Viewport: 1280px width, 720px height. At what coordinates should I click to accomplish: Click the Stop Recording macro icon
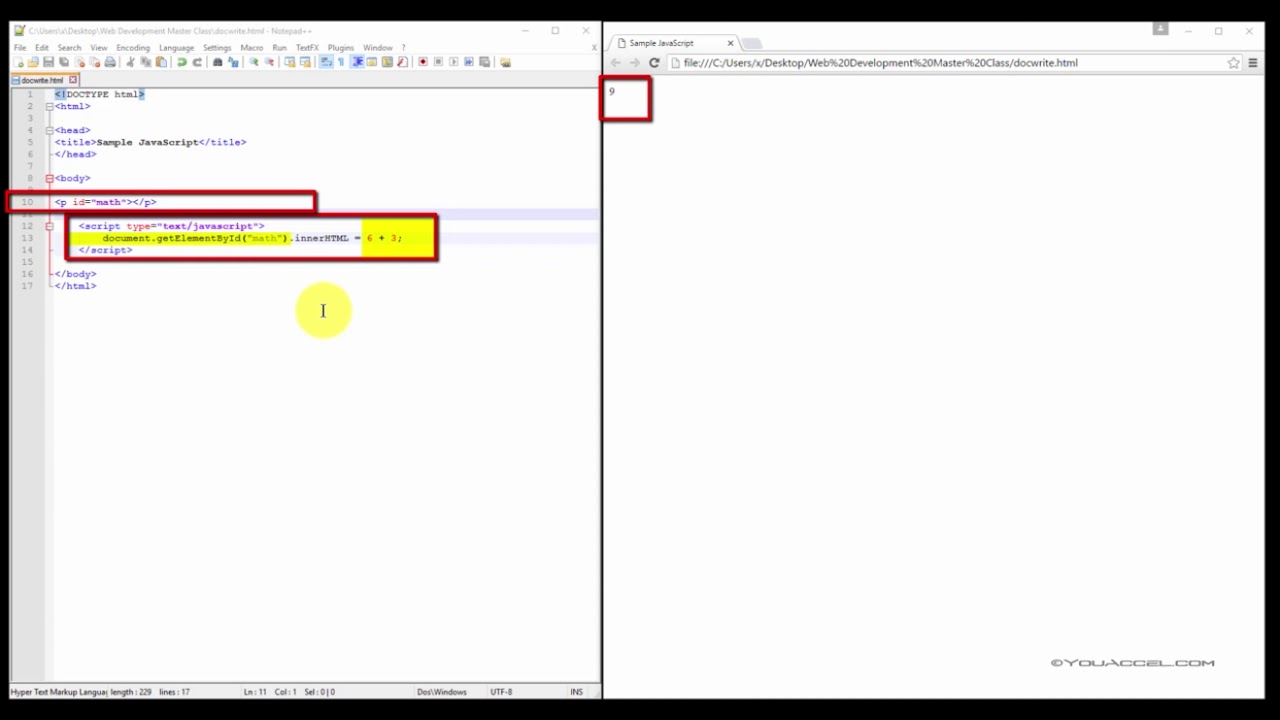point(438,62)
